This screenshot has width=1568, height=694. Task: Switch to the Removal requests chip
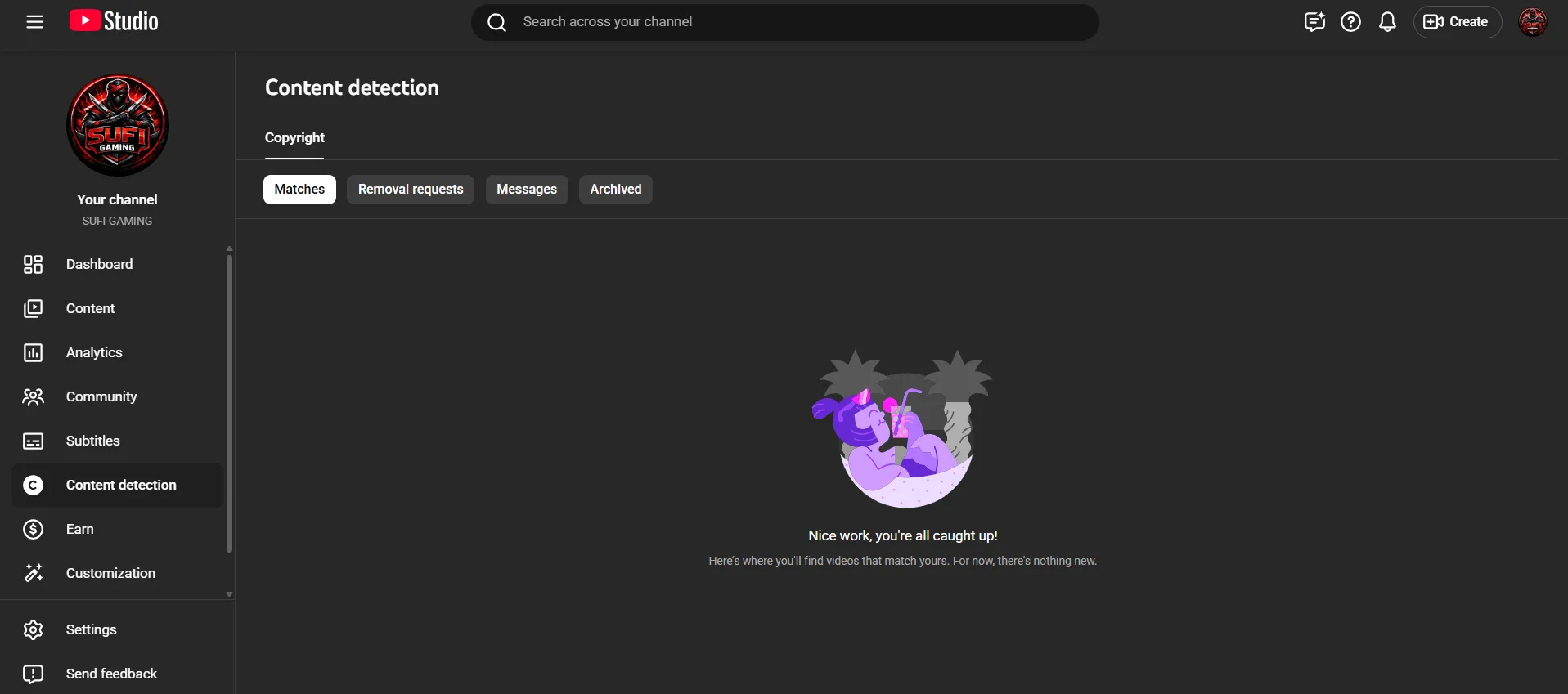coord(411,190)
